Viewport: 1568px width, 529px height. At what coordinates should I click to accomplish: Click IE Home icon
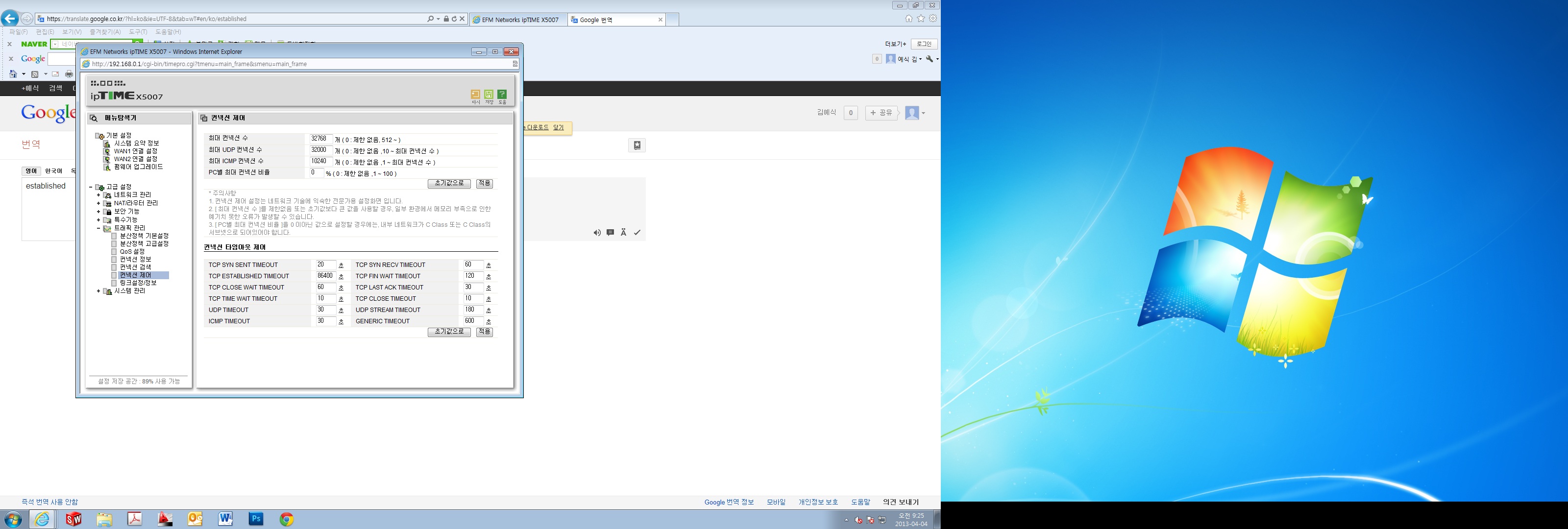[909, 19]
